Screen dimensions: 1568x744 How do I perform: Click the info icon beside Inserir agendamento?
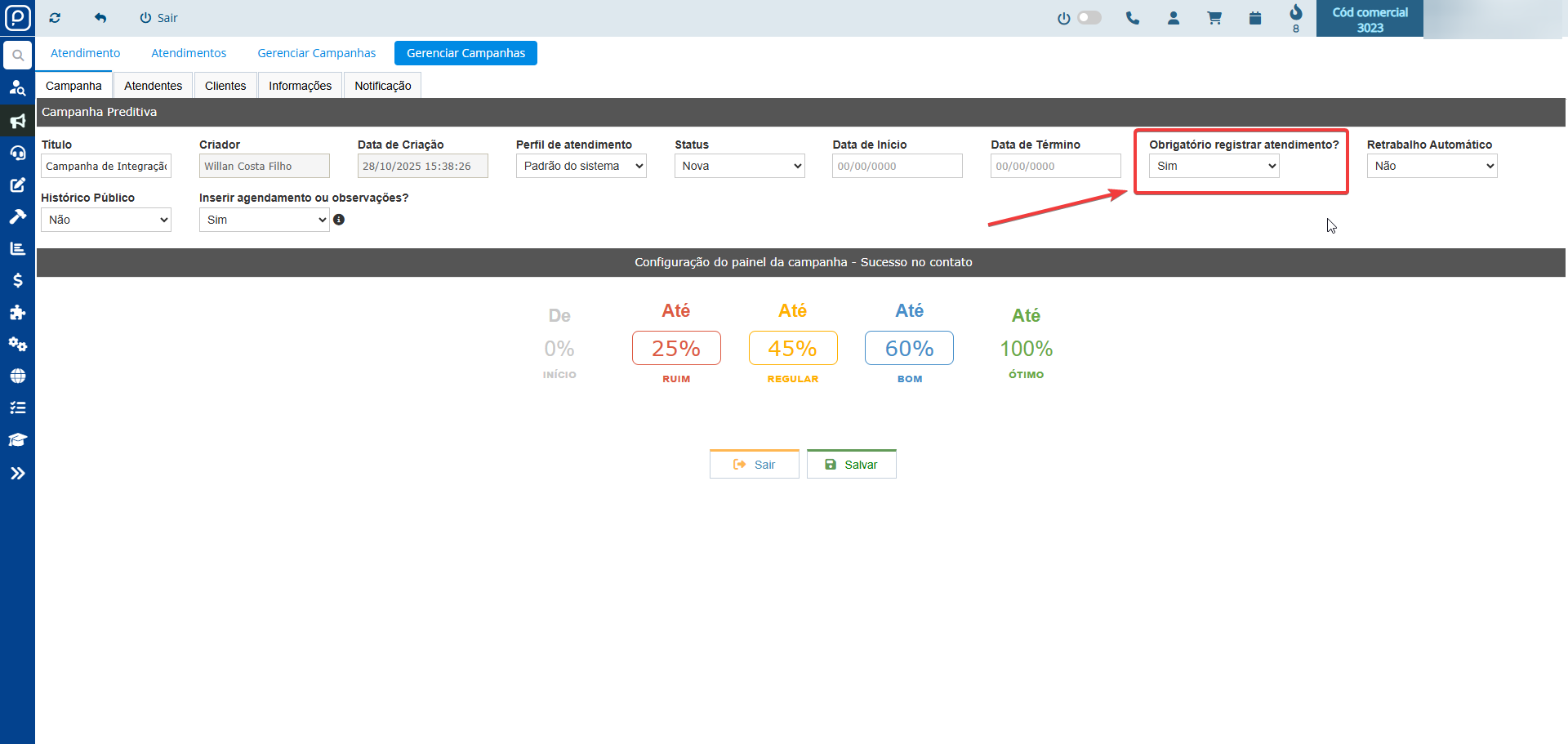339,220
